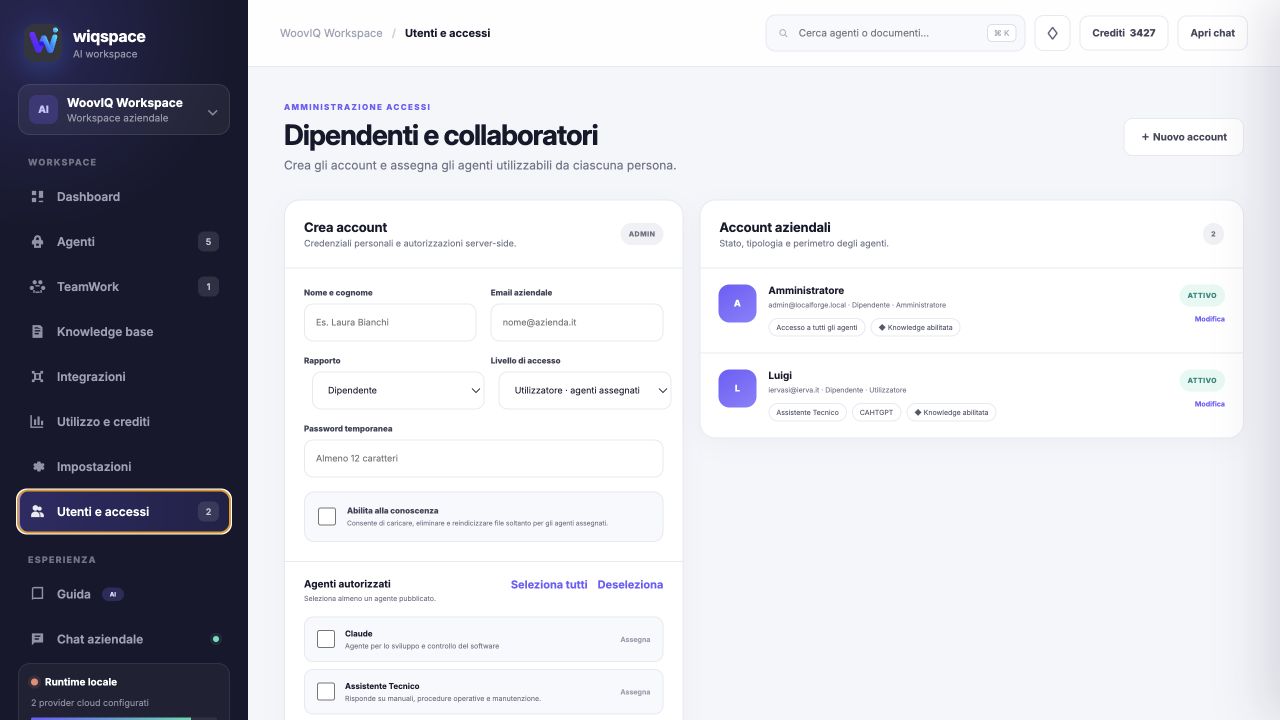The height and width of the screenshot is (720, 1280).
Task: Open TeamWork menu item
Action: point(124,287)
